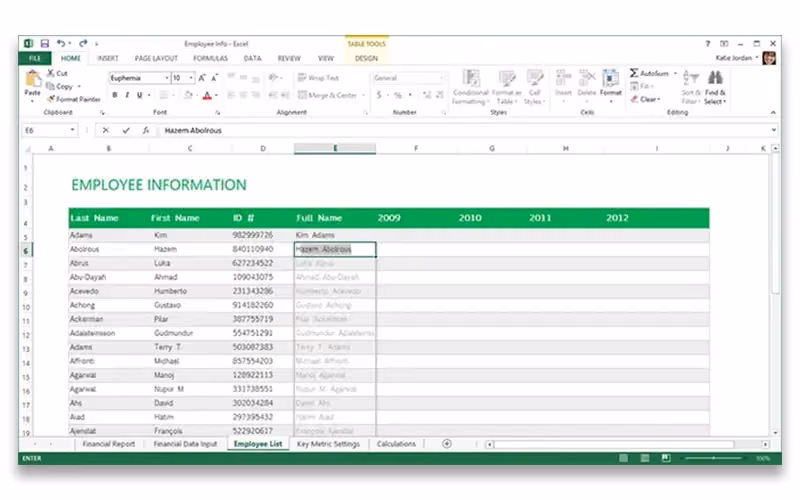Switch to the INSERT ribbon tab

click(108, 58)
